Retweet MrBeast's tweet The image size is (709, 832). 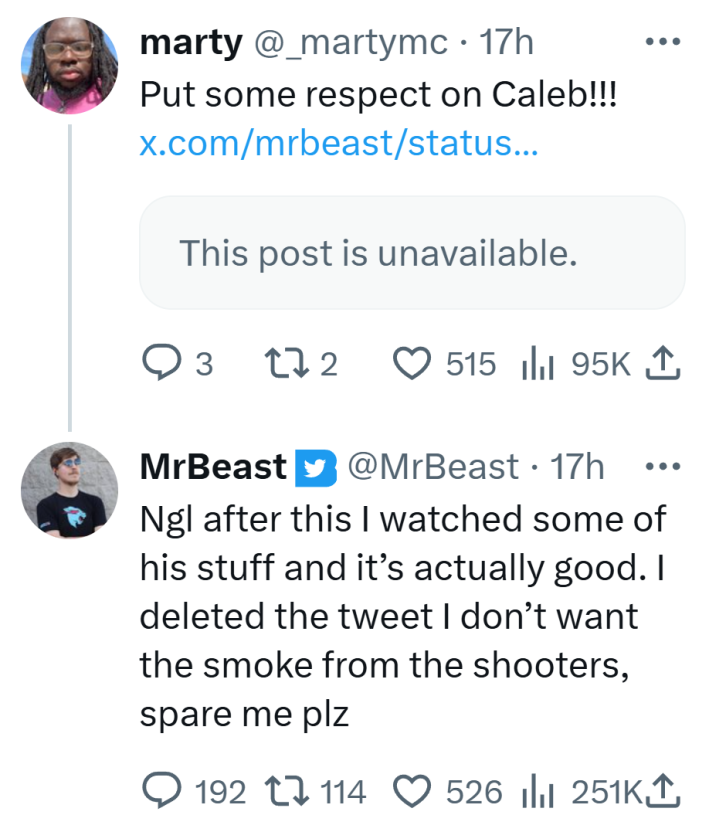pyautogui.click(x=288, y=790)
